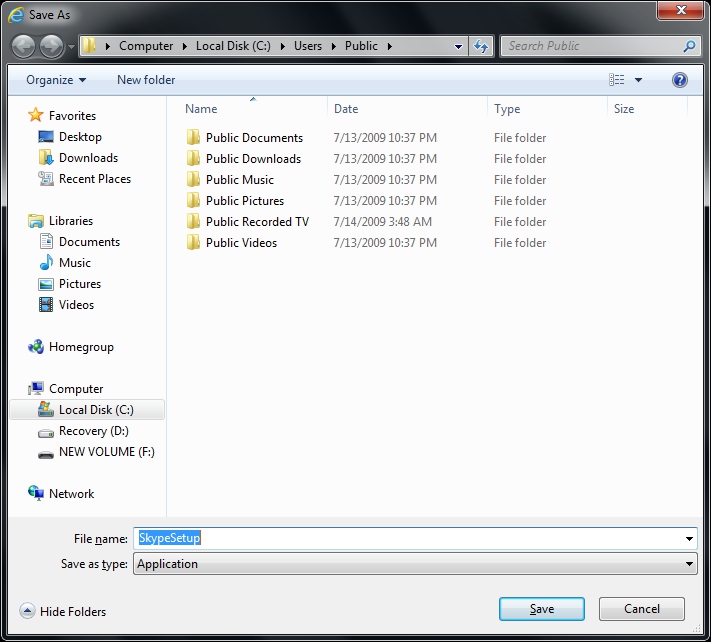
Task: Expand the Save as type combo box
Action: 415,564
